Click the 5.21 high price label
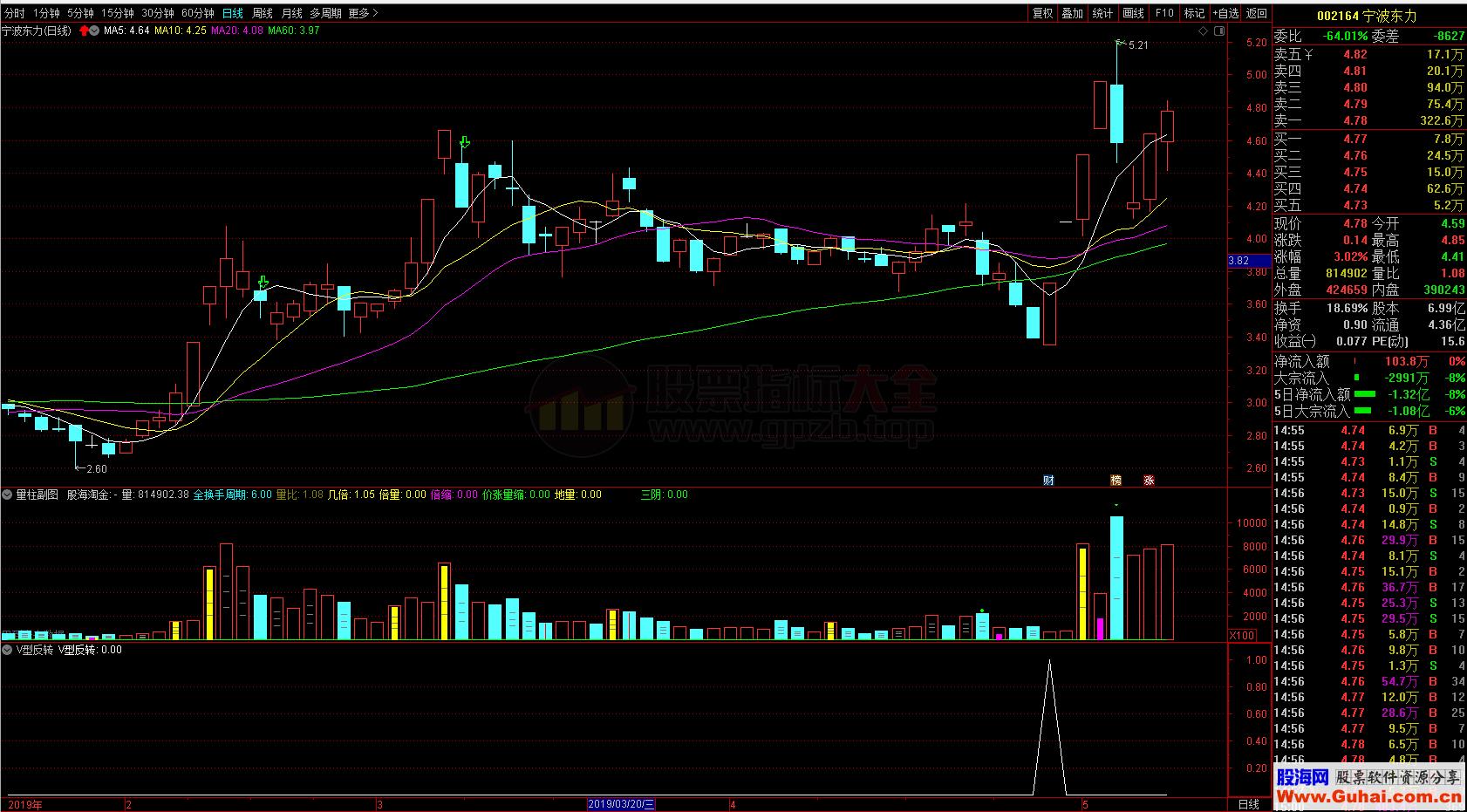 [x=1137, y=44]
